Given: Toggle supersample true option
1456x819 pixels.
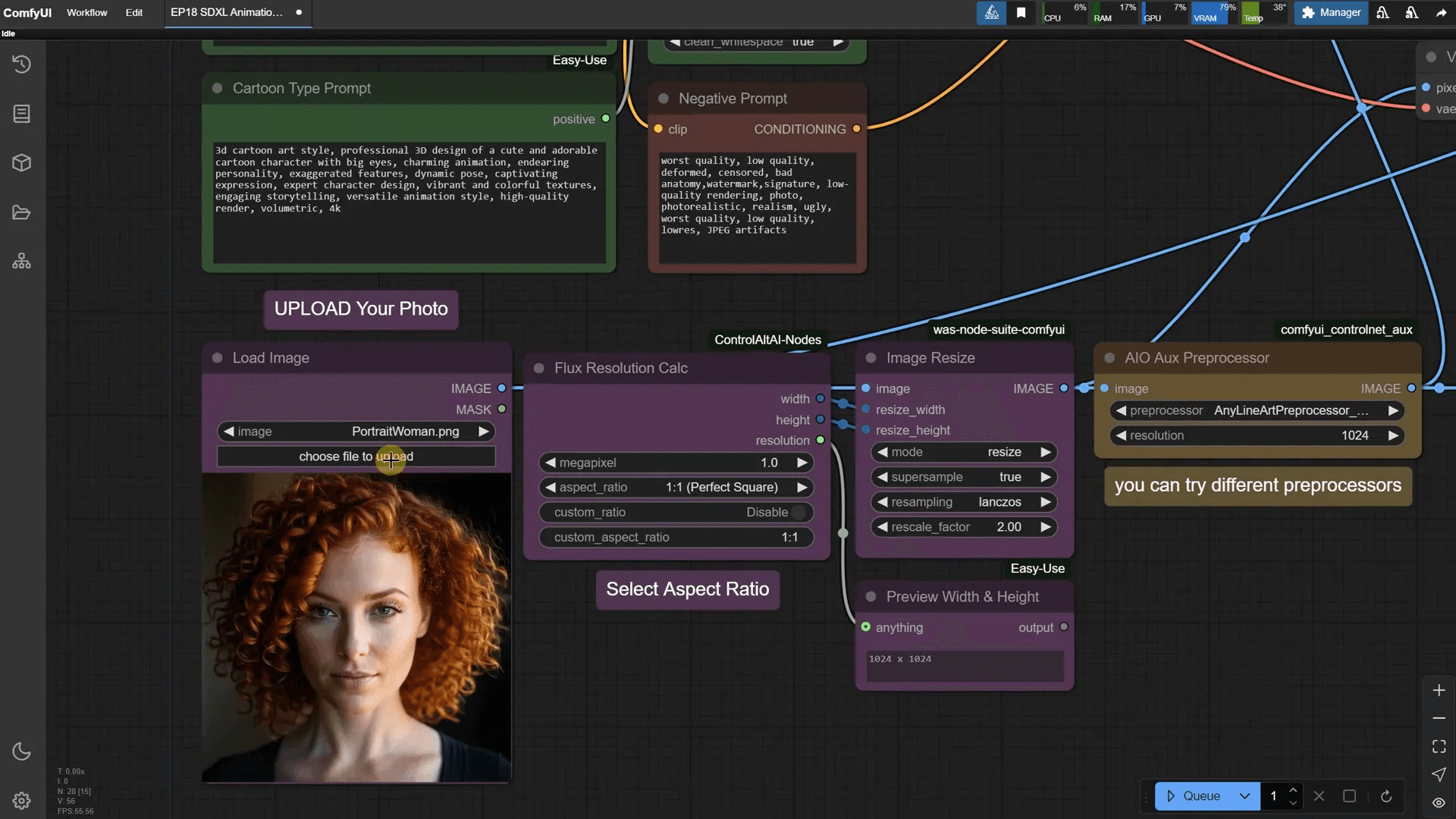Looking at the screenshot, I should coord(963,477).
